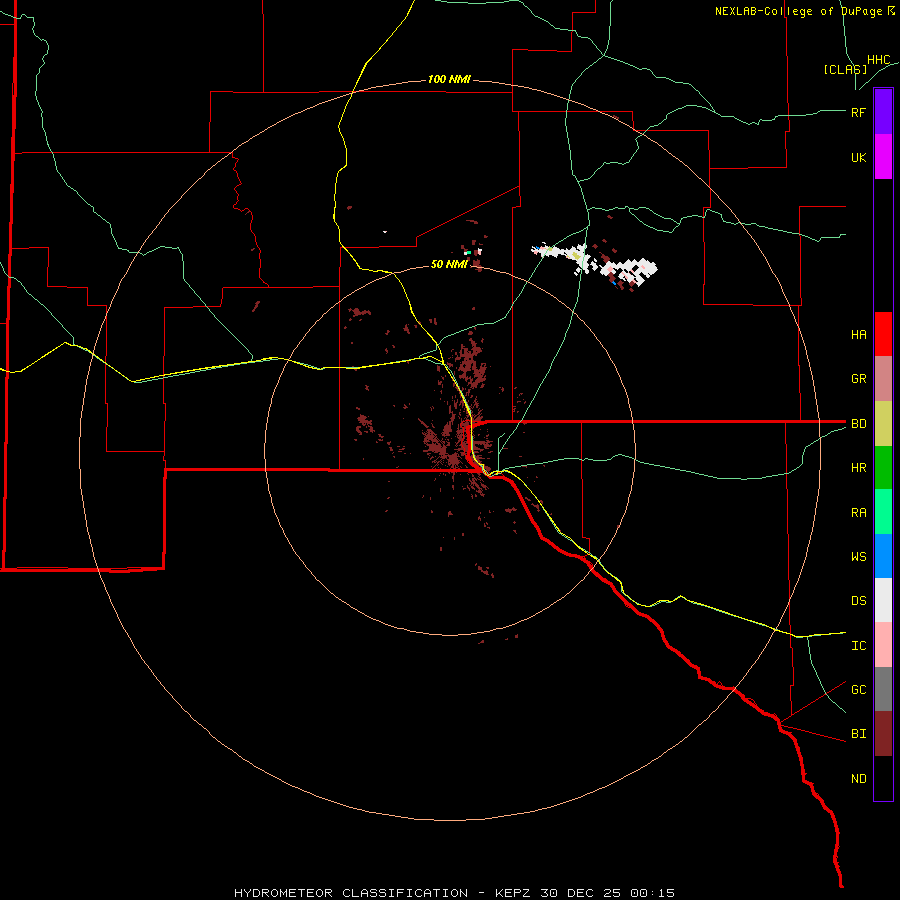Click the GC legend label

[858, 690]
